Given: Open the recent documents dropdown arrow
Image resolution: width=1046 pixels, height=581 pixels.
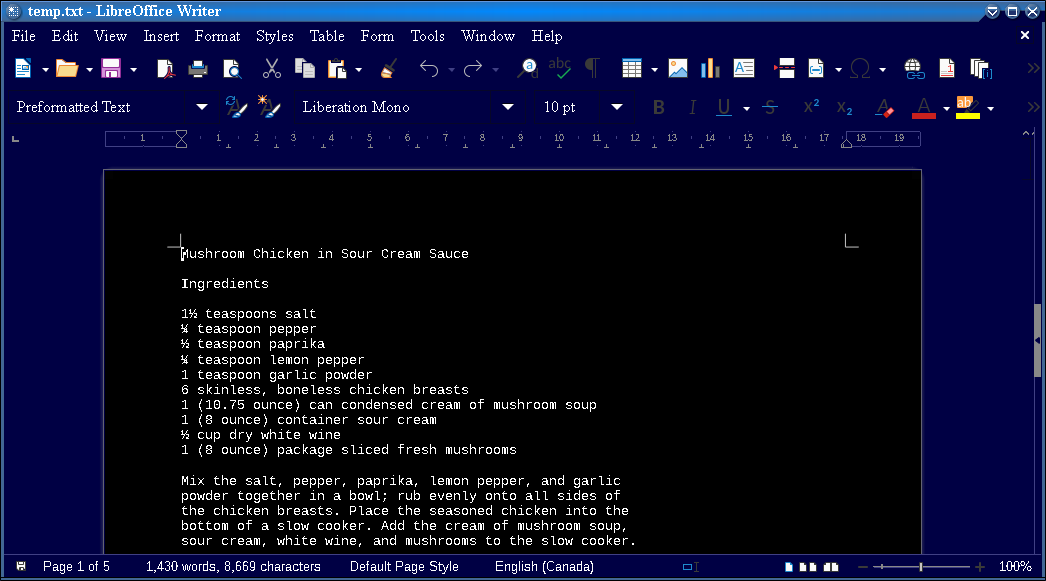Looking at the screenshot, I should click(x=89, y=69).
